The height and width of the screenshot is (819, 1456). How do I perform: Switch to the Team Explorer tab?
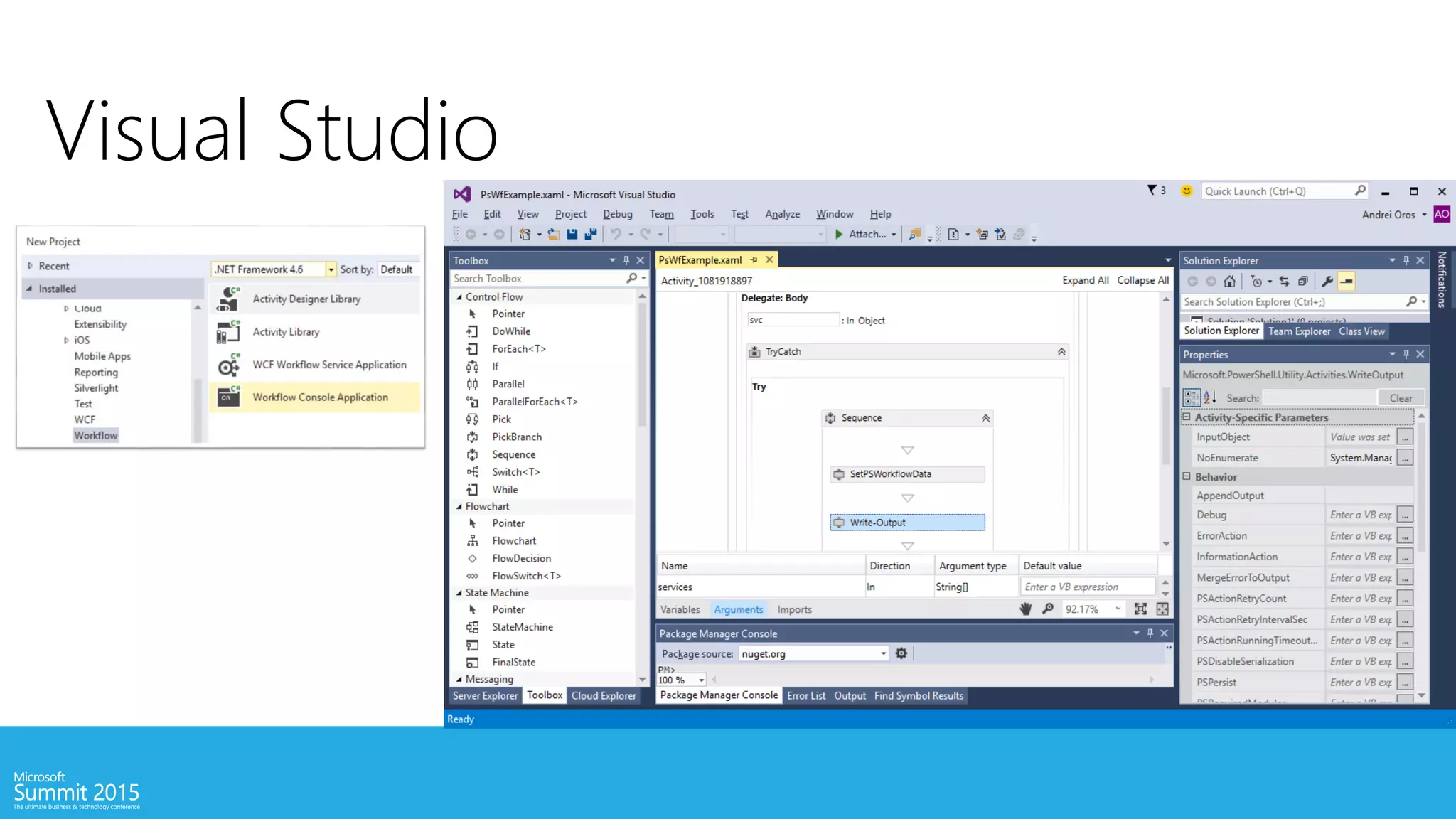[1299, 331]
